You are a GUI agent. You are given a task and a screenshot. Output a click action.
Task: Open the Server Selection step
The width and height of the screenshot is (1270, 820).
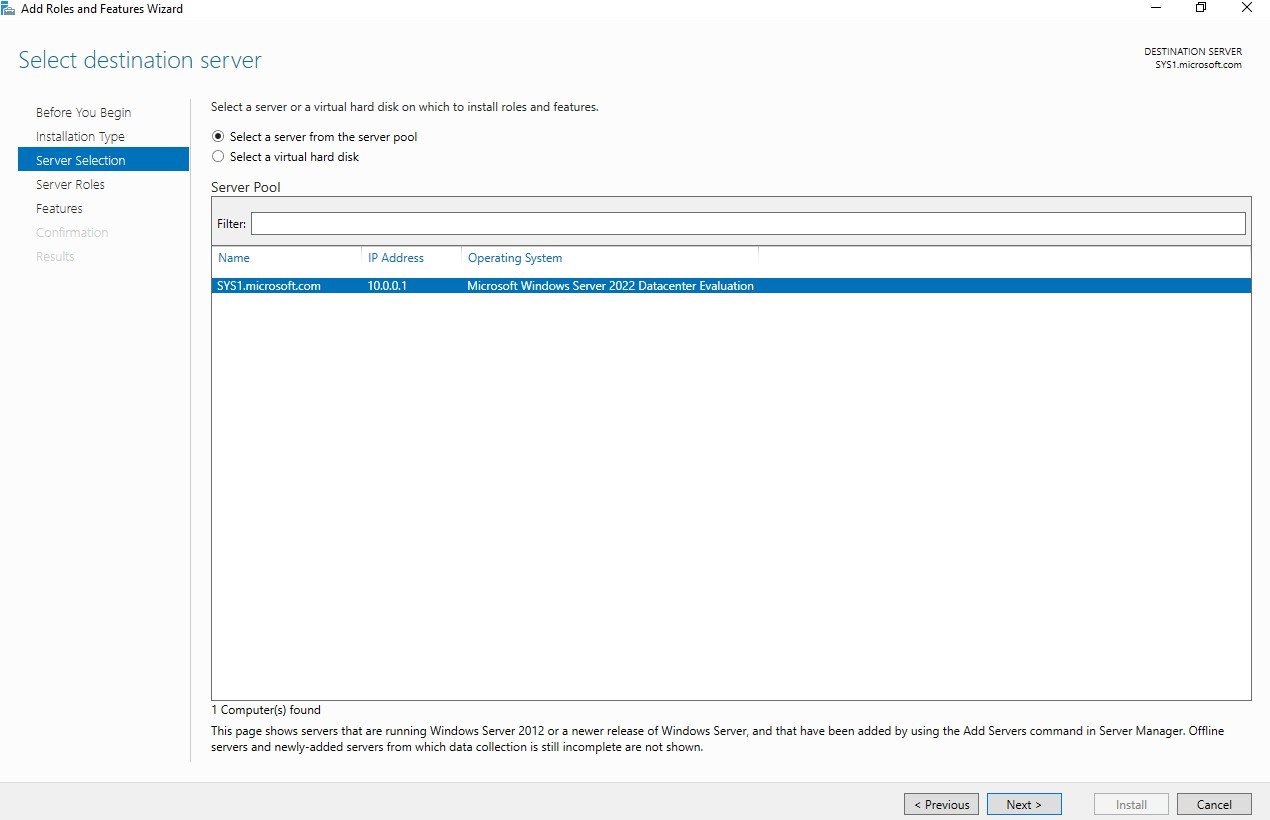tap(103, 160)
